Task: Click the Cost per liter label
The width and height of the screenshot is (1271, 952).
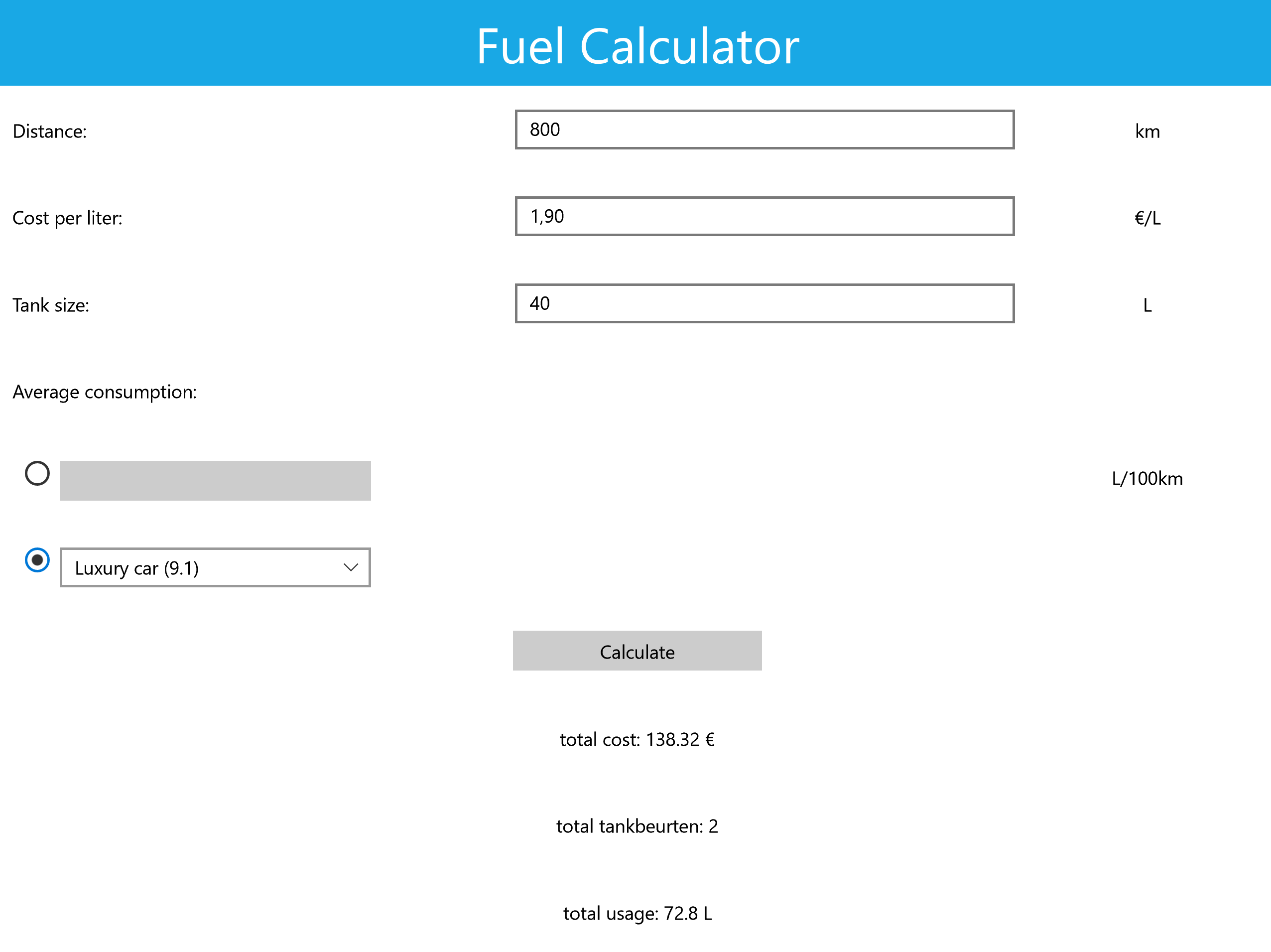Action: (68, 219)
